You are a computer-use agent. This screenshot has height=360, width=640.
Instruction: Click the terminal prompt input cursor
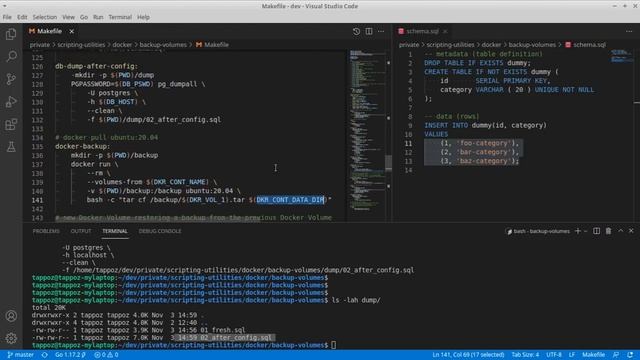tap(333, 345)
